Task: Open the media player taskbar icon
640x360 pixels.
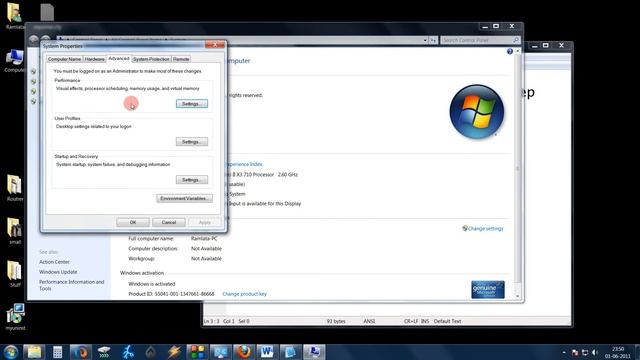Action: click(x=80, y=352)
